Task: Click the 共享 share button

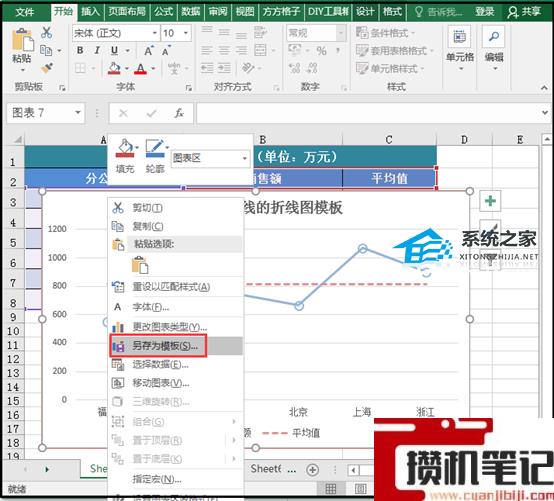Action: (x=524, y=12)
